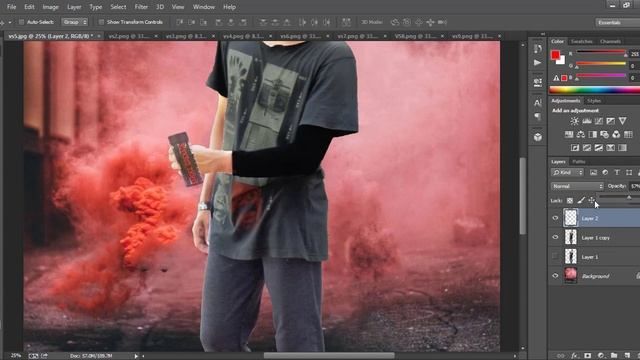
Task: Select the Layer 2 thumbnail
Action: coord(571,218)
